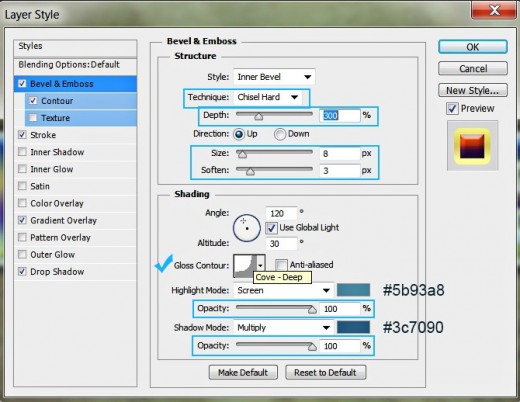Open the Gloss Contour picker arrow
The width and height of the screenshot is (520, 402).
tap(261, 266)
